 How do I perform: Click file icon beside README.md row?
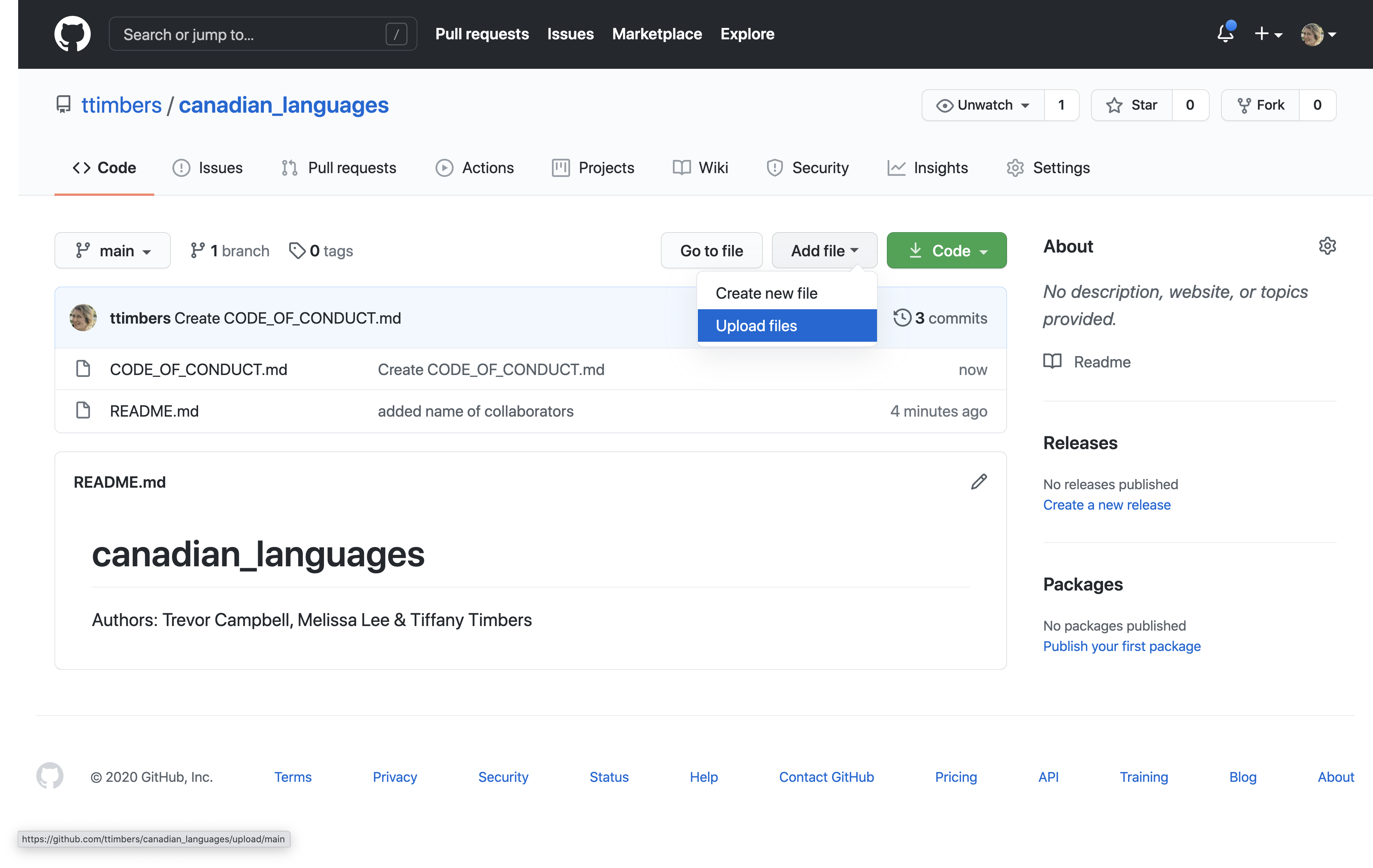pos(83,411)
